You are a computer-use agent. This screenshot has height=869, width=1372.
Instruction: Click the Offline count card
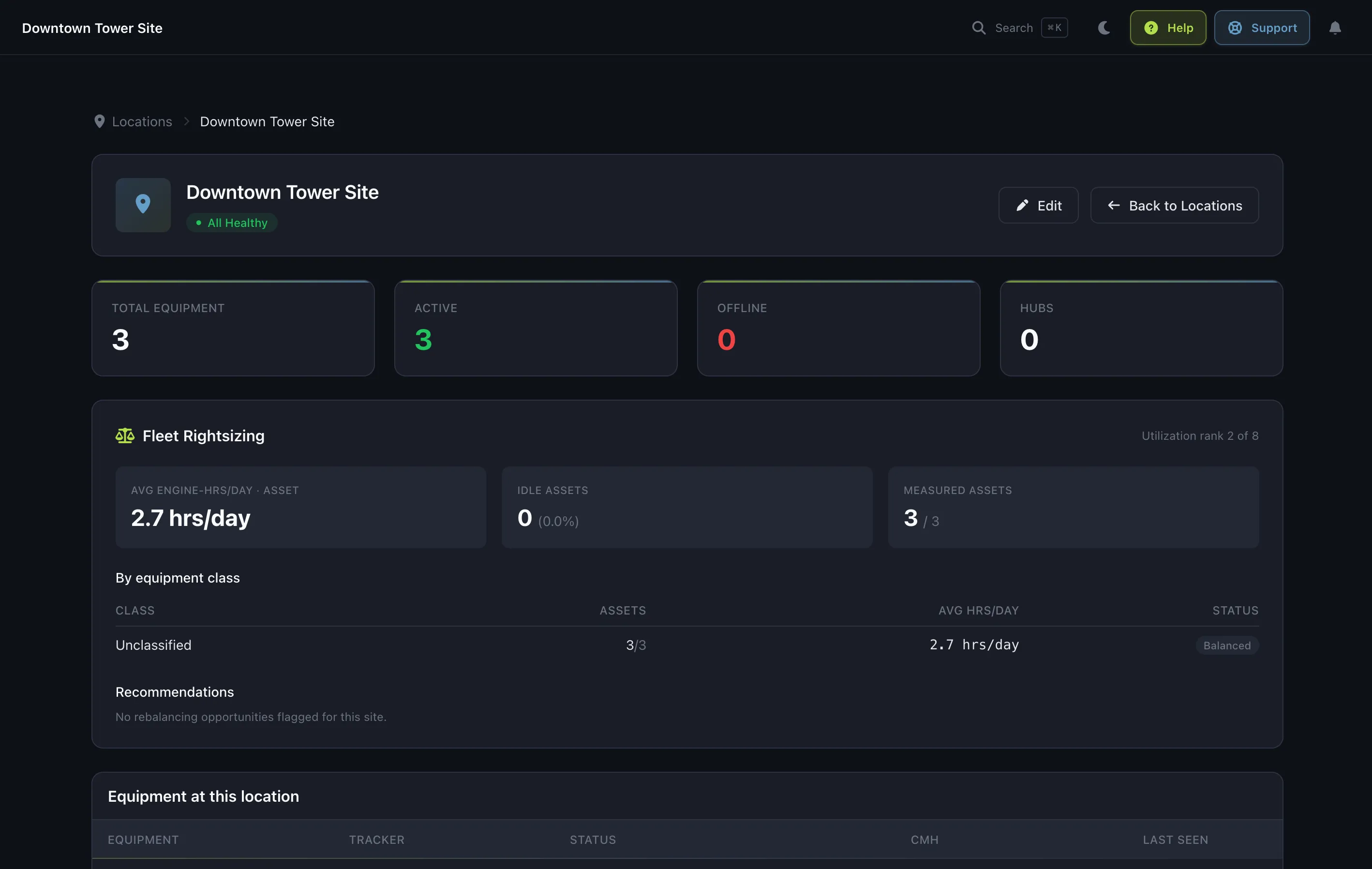(838, 328)
